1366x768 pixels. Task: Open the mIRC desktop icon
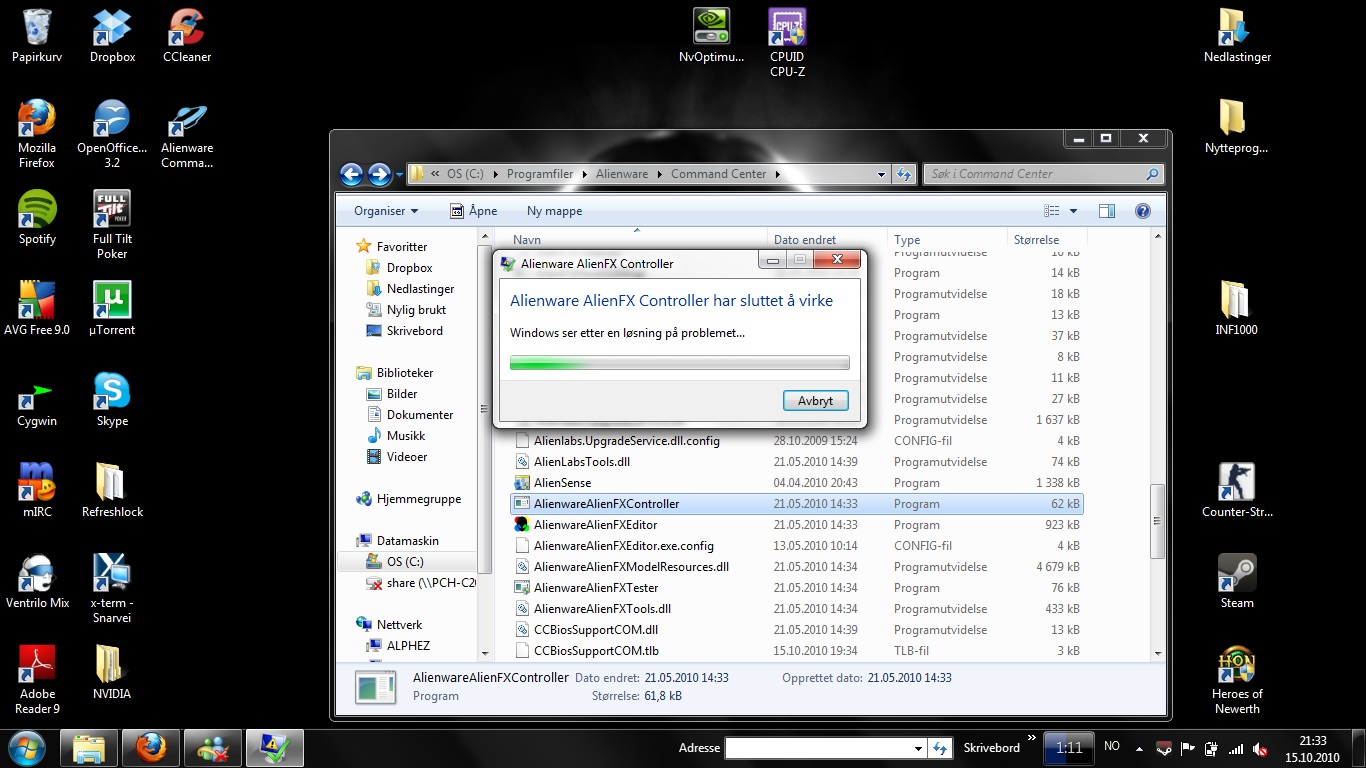37,490
